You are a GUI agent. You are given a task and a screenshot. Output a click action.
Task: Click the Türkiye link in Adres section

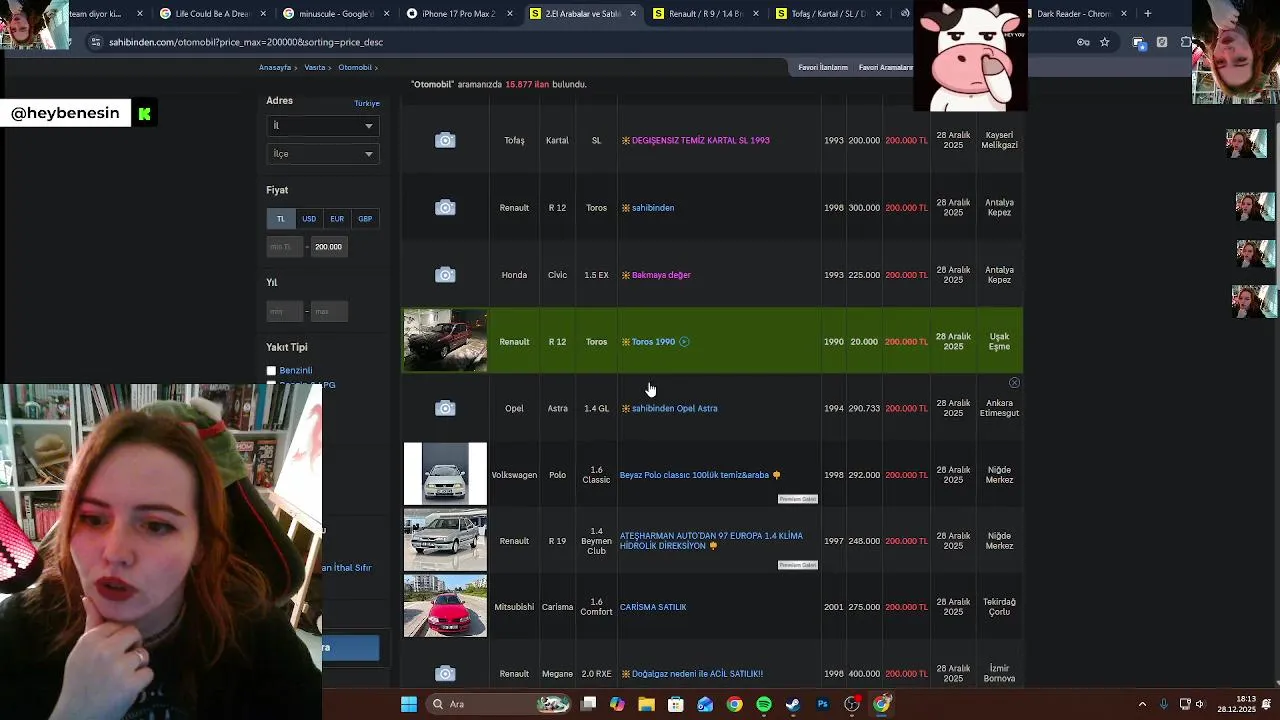point(367,104)
